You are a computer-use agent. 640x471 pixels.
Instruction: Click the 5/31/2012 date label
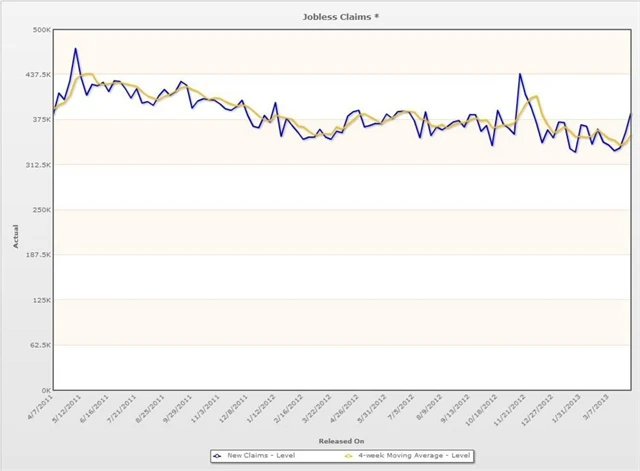point(372,408)
